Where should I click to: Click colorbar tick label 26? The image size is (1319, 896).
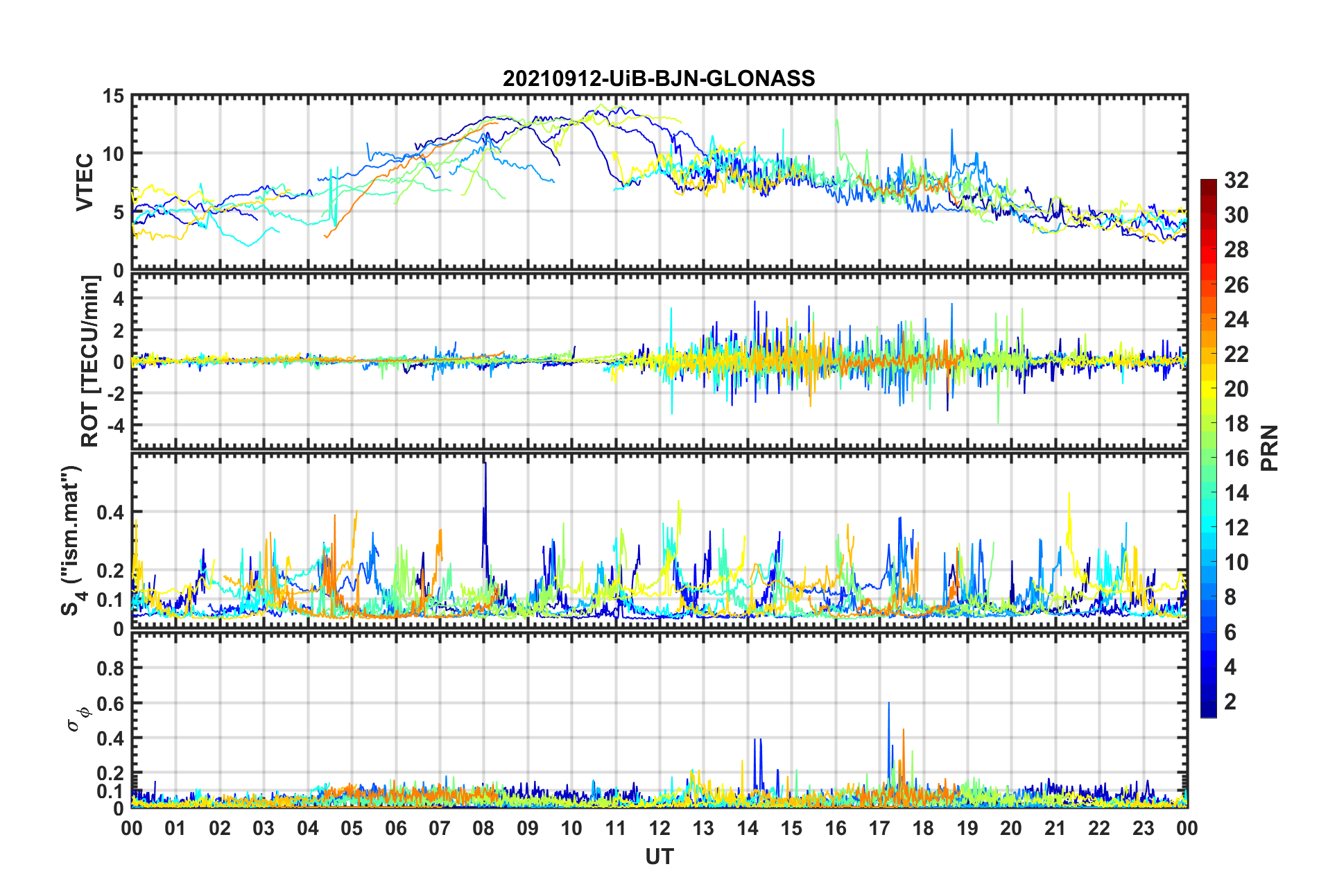(x=1236, y=285)
